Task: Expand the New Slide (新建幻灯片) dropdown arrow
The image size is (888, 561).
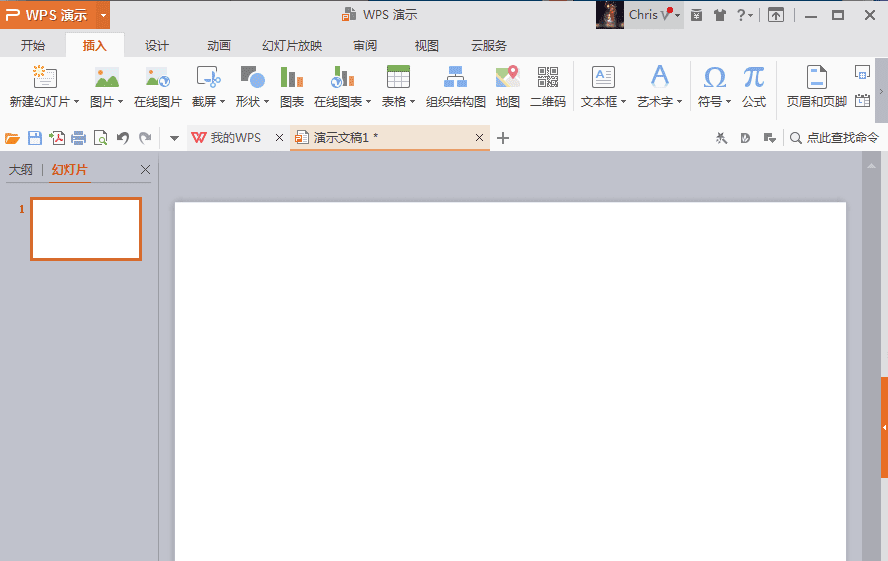Action: [x=76, y=102]
